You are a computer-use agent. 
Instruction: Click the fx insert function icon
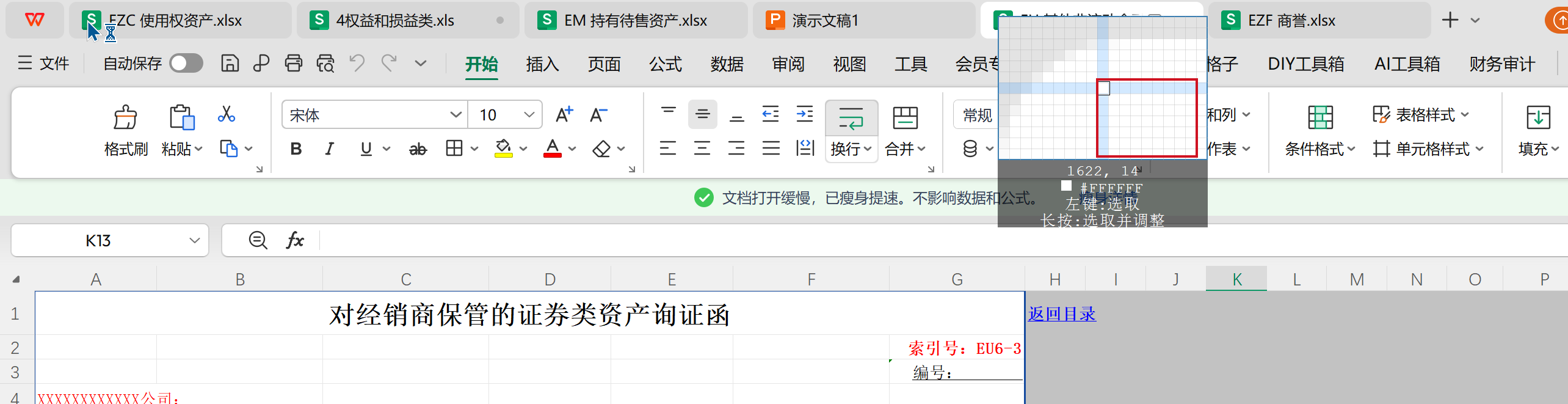click(295, 240)
